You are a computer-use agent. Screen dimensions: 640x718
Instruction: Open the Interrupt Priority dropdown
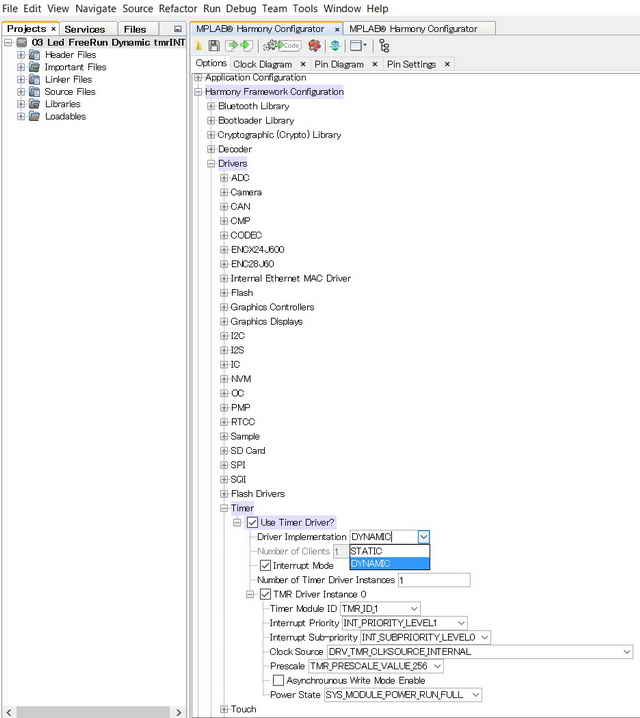coord(461,623)
